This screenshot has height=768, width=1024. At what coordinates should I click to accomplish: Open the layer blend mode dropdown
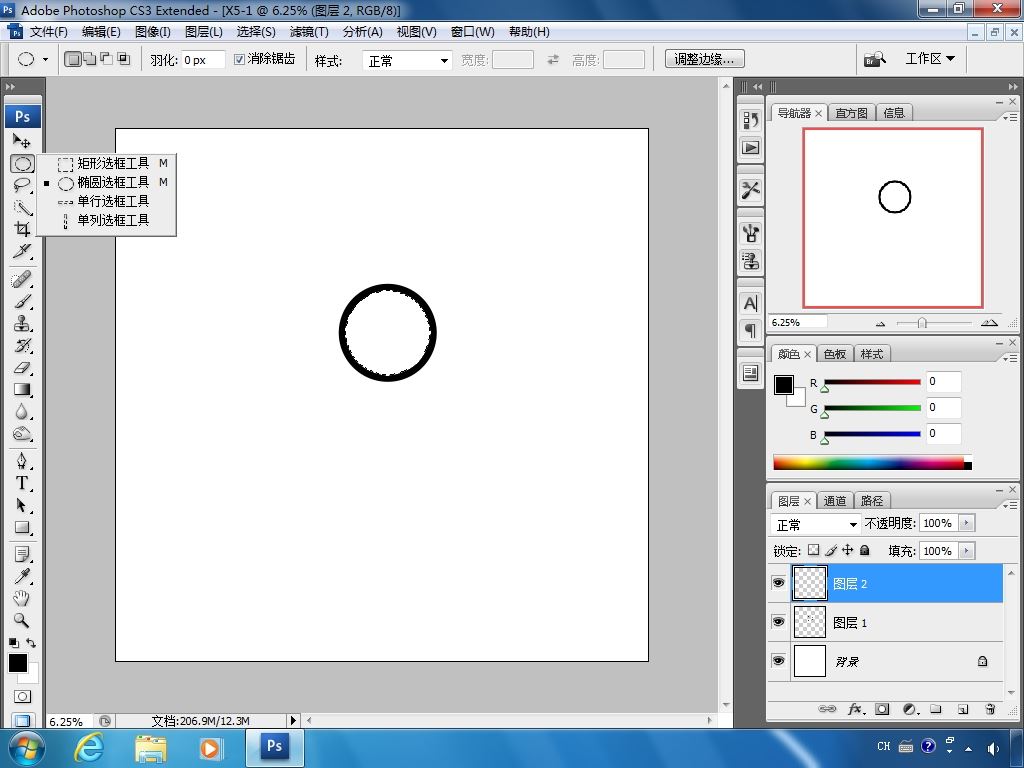(x=816, y=524)
